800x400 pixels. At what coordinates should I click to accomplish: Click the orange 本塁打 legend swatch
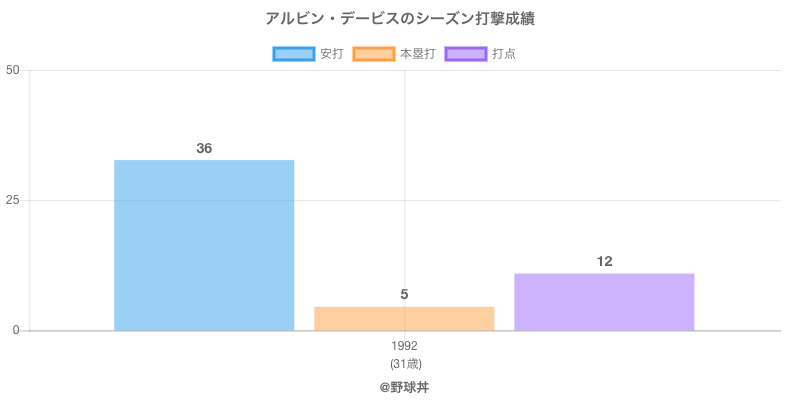373,54
